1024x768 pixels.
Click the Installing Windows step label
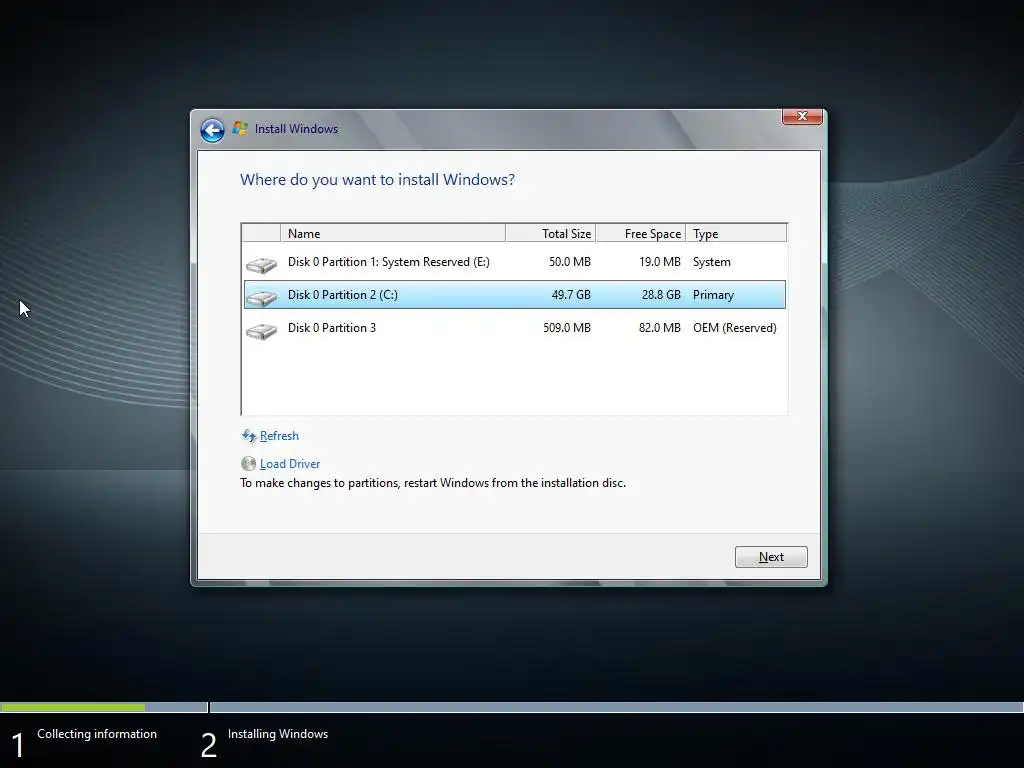278,734
